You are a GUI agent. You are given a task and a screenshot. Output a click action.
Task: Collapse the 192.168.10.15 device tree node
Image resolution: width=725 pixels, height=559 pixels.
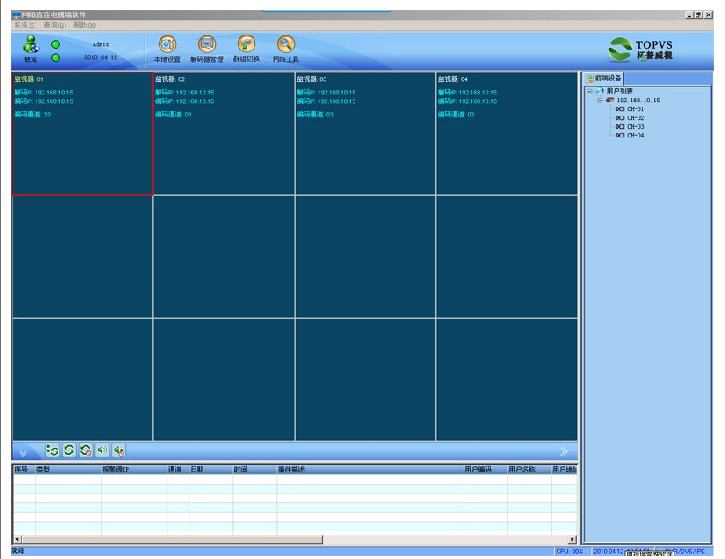(x=600, y=100)
